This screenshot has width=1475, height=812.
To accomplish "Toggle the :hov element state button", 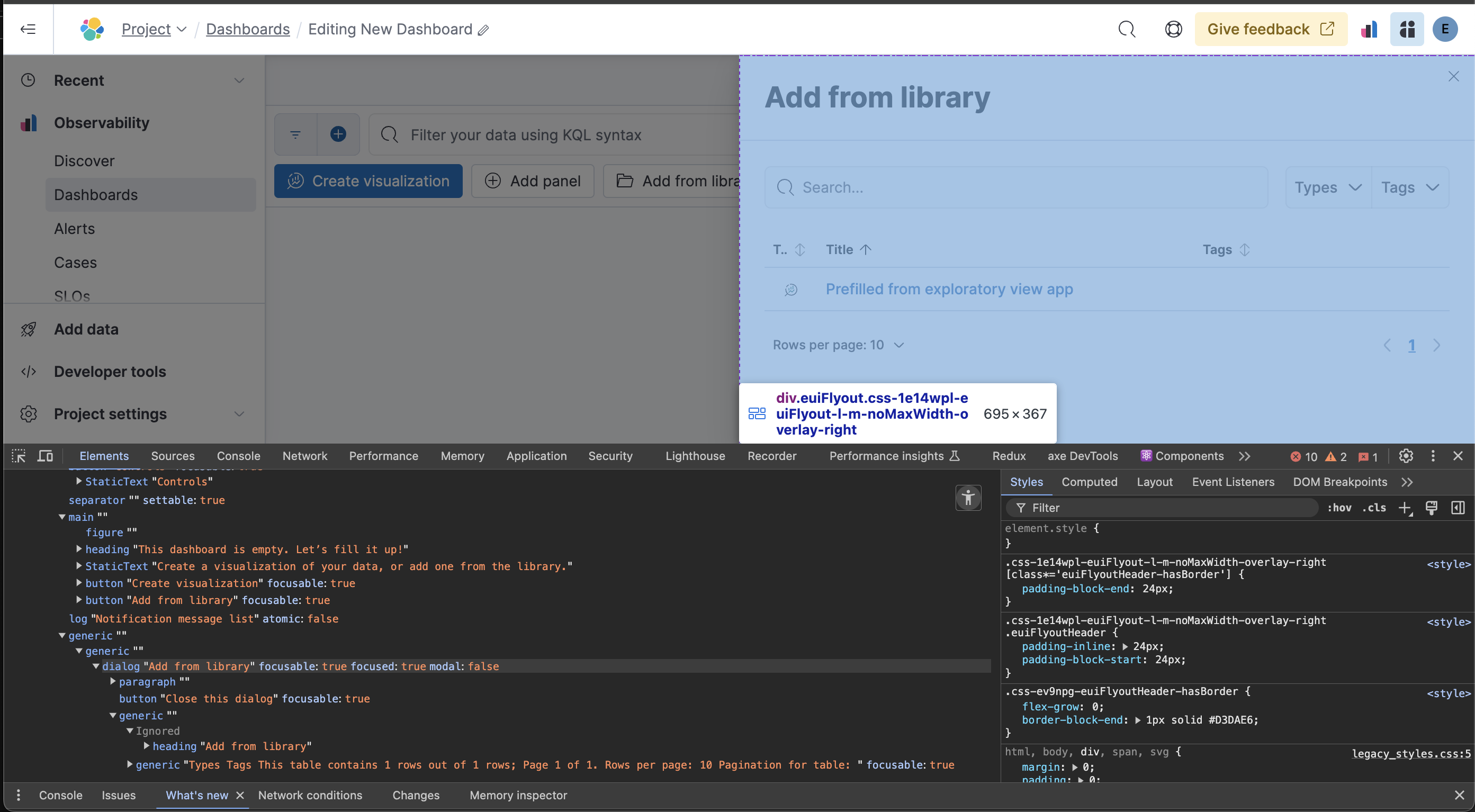I will (1339, 508).
